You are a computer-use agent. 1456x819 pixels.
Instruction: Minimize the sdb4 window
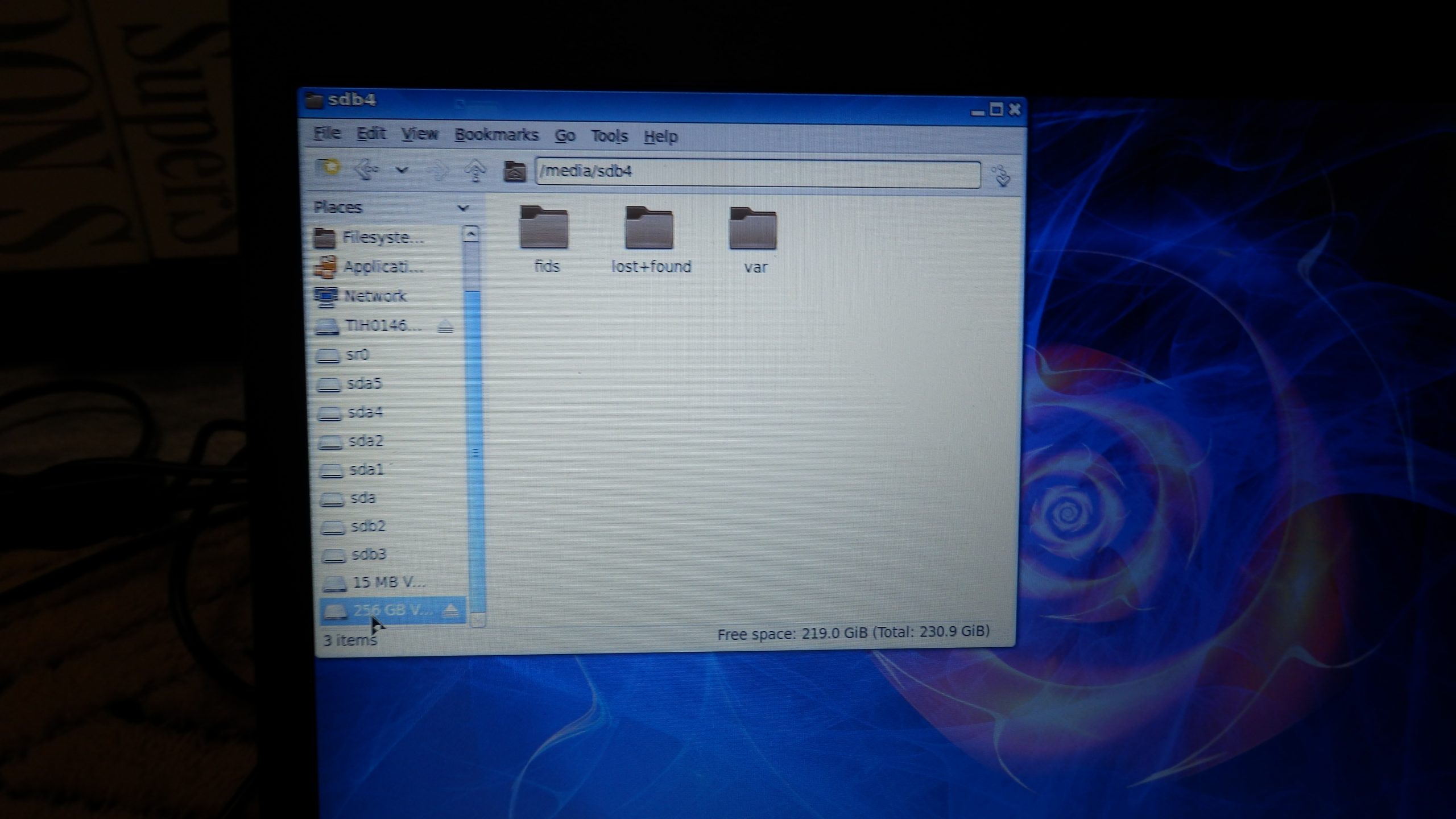[x=978, y=112]
